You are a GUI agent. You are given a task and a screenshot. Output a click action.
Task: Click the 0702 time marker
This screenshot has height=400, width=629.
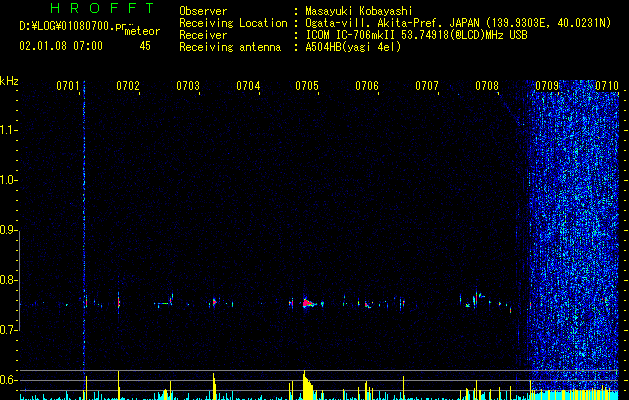click(x=128, y=86)
